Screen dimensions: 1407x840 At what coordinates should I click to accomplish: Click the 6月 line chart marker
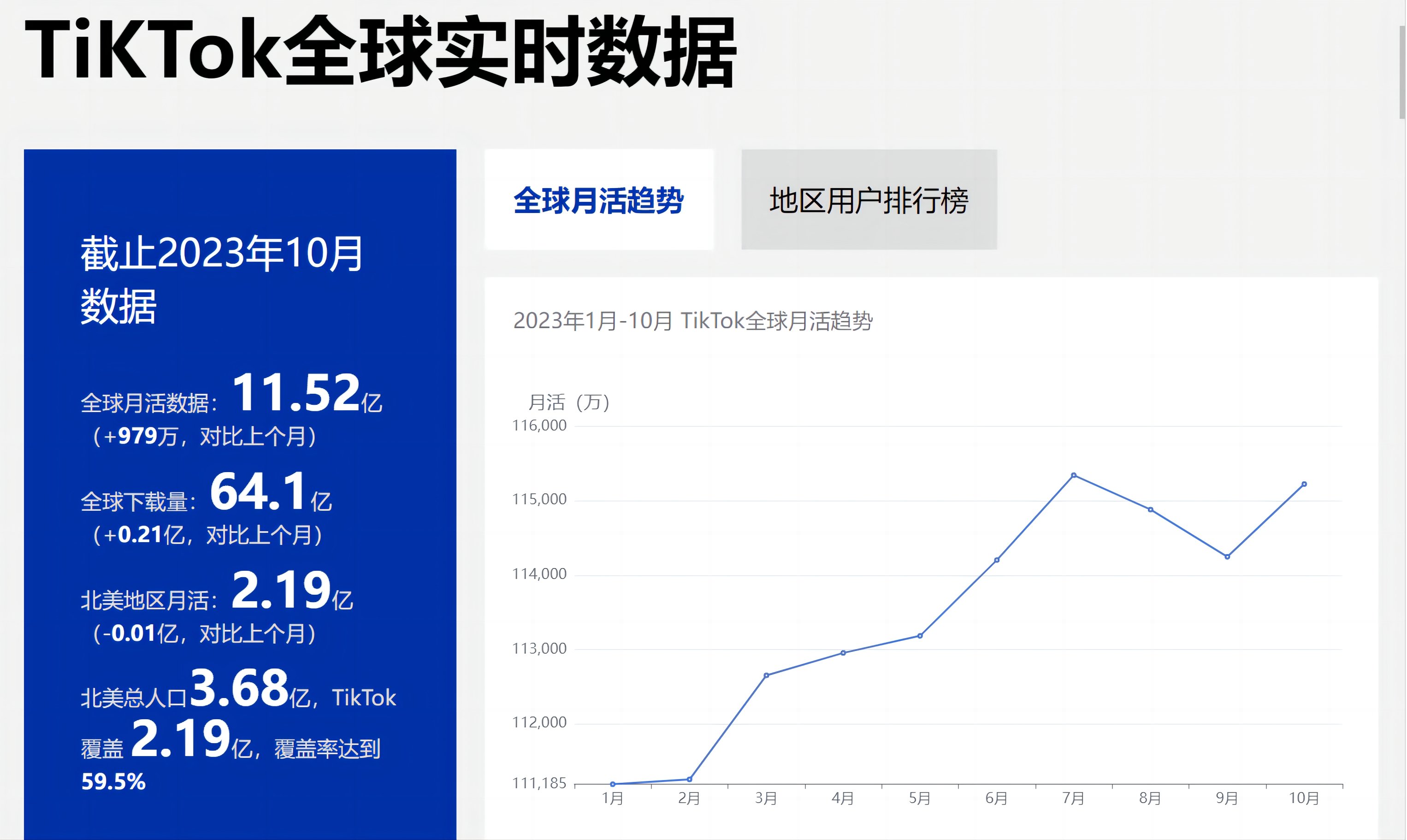pyautogui.click(x=997, y=560)
